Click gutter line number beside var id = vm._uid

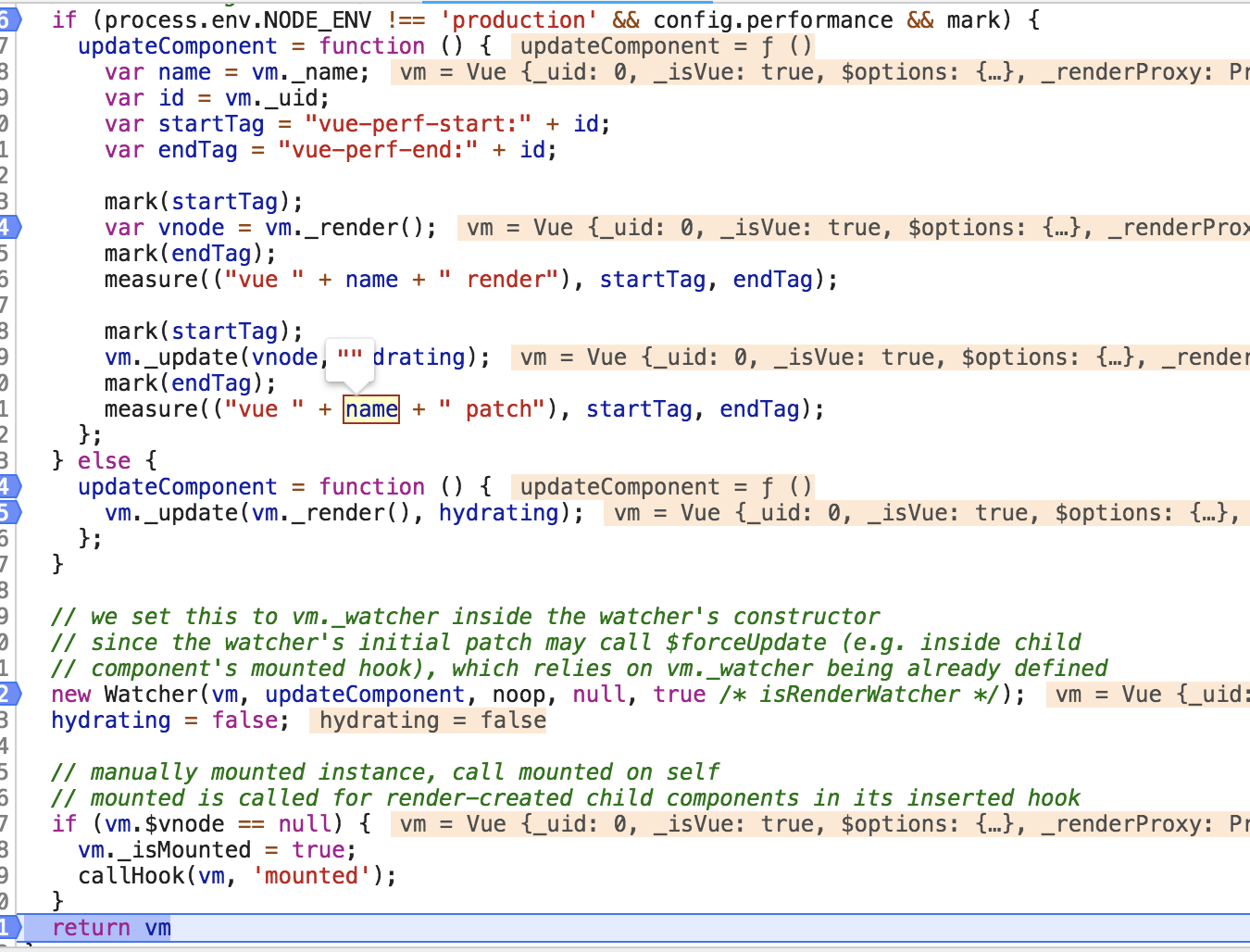[5, 97]
